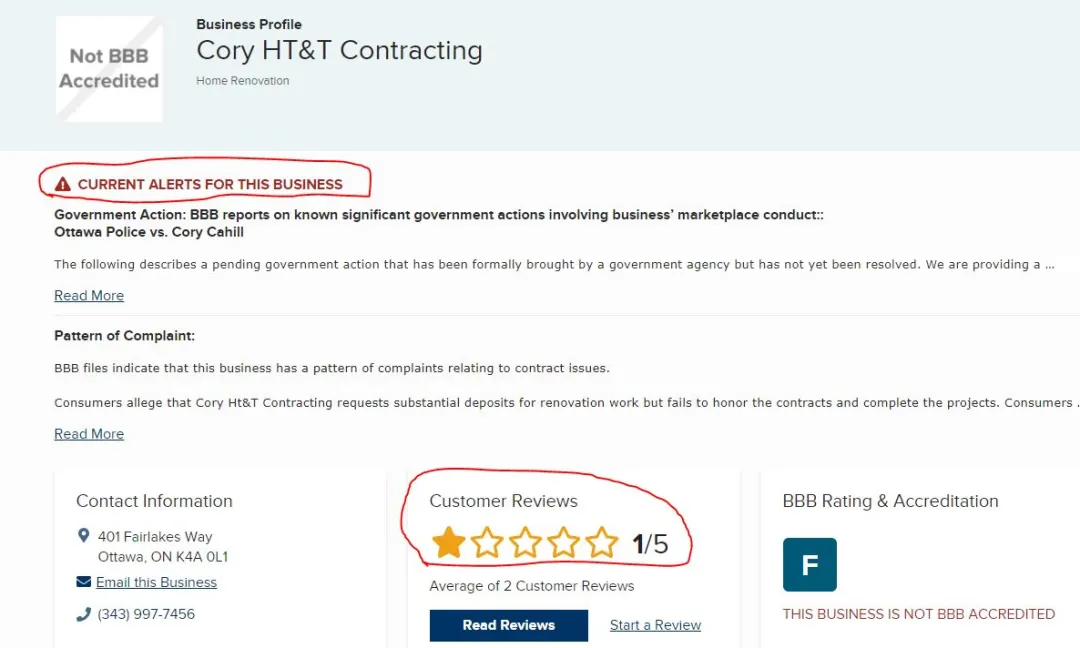The height and width of the screenshot is (648, 1080).
Task: Click the red alert warning triangle icon
Action: point(63,185)
